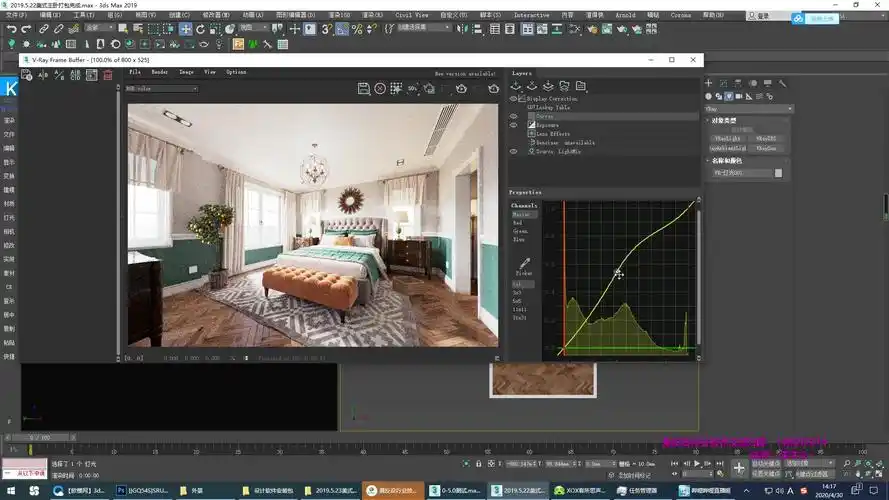Click the Undo arrow in main toolbar
The height and width of the screenshot is (500, 889).
click(11, 28)
